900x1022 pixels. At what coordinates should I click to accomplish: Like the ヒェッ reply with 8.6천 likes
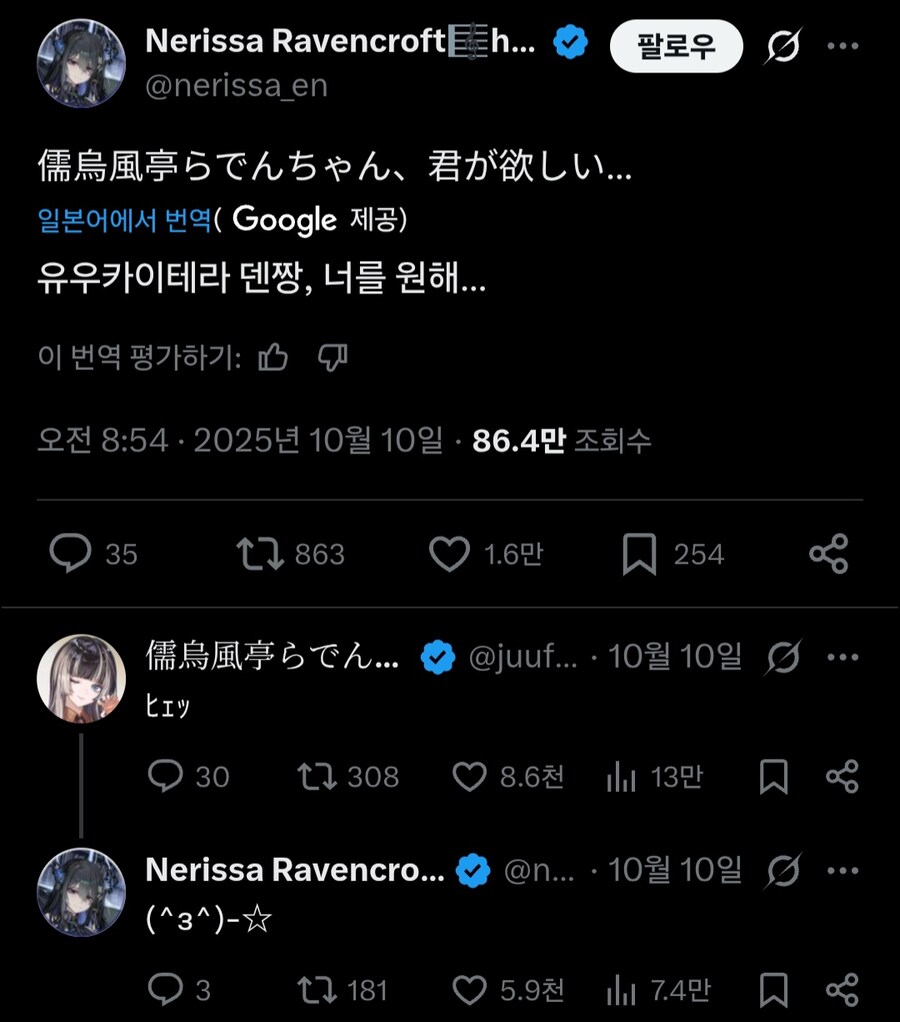pos(469,776)
